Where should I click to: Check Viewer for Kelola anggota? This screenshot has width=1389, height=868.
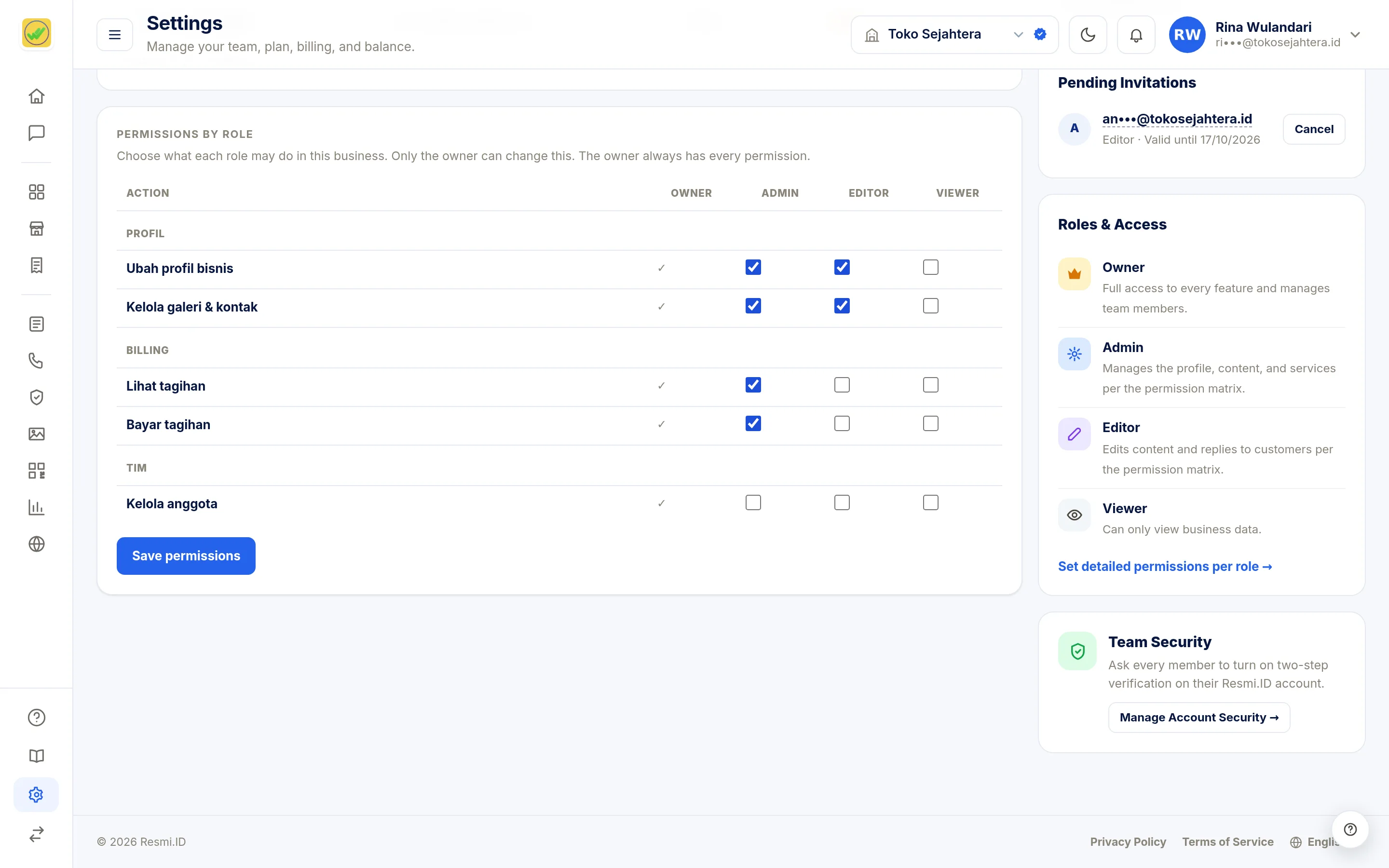[930, 502]
